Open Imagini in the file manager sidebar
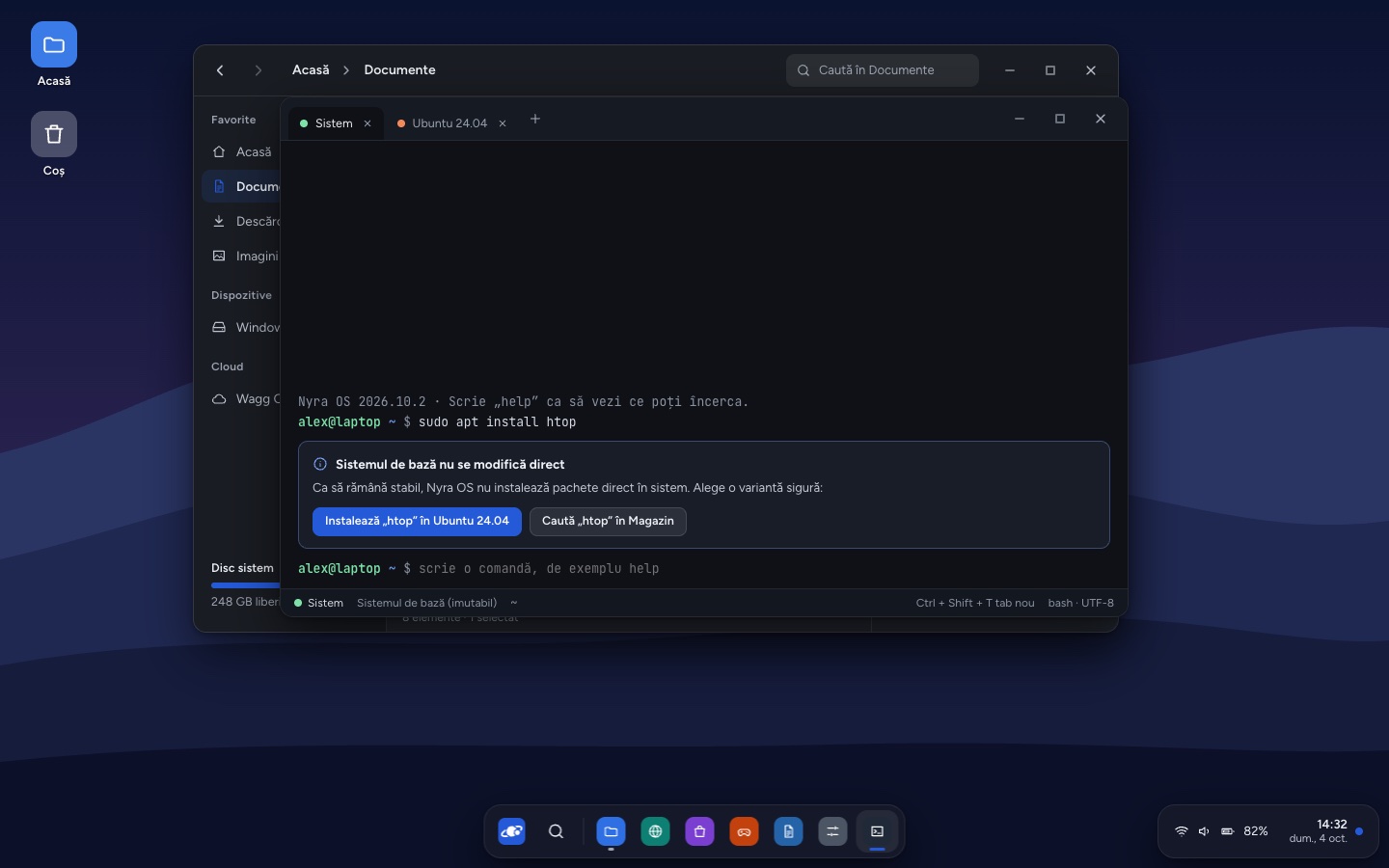The image size is (1389, 868). tap(241, 257)
